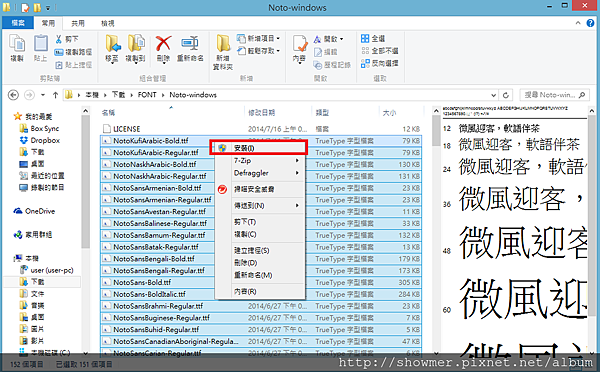
Task: Sort by the 大小 column header
Action: tap(401, 113)
